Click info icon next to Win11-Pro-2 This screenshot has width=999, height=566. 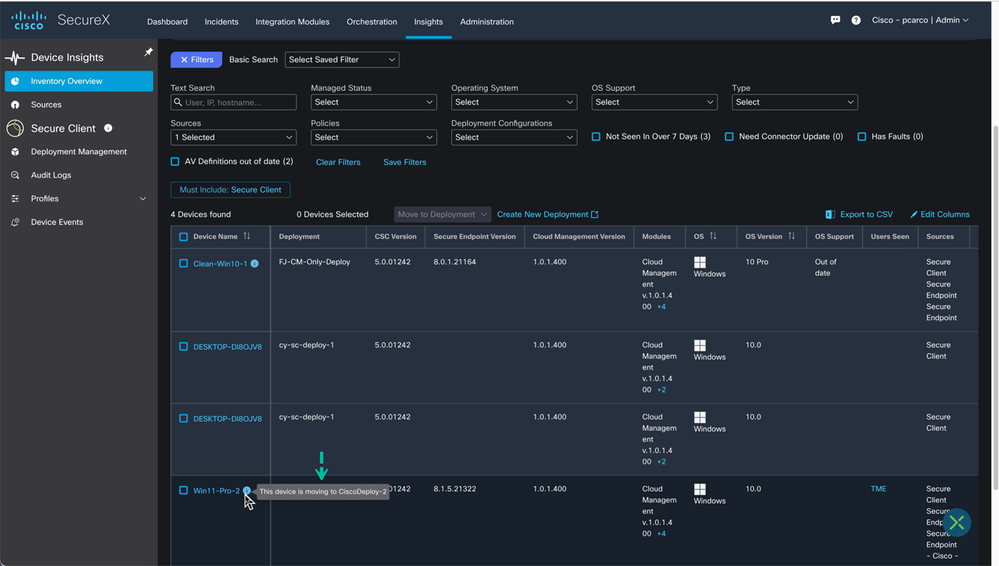click(x=247, y=490)
